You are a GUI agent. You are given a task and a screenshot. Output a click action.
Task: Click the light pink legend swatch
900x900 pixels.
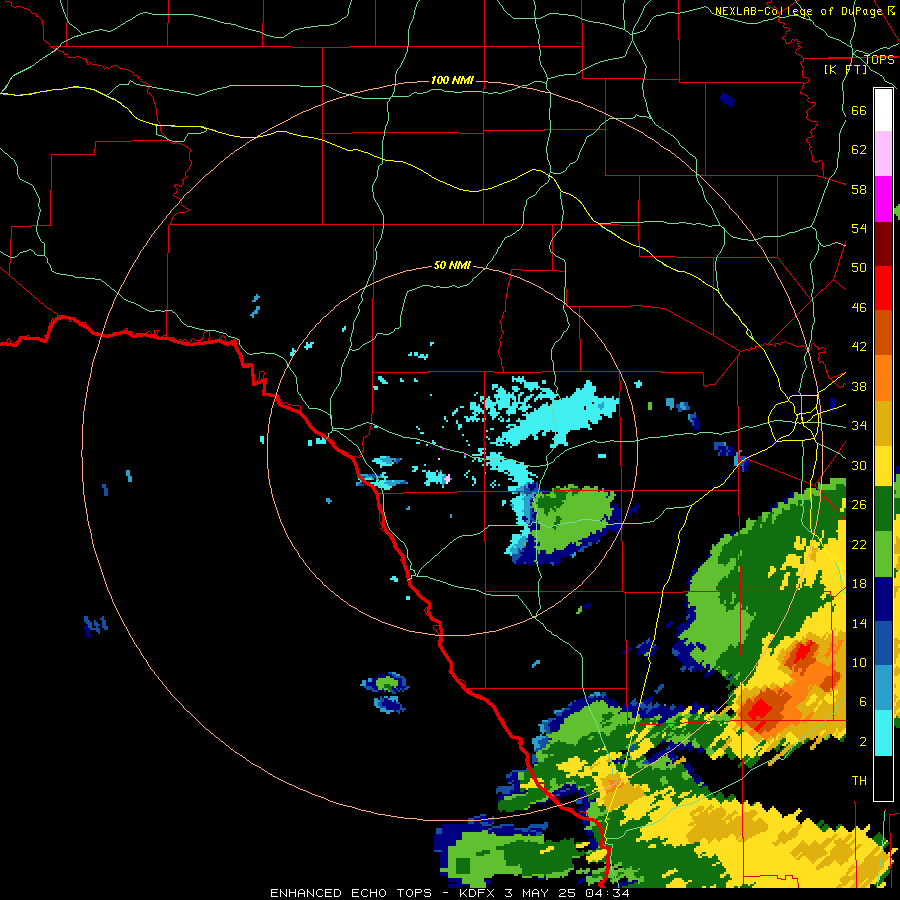click(x=883, y=154)
